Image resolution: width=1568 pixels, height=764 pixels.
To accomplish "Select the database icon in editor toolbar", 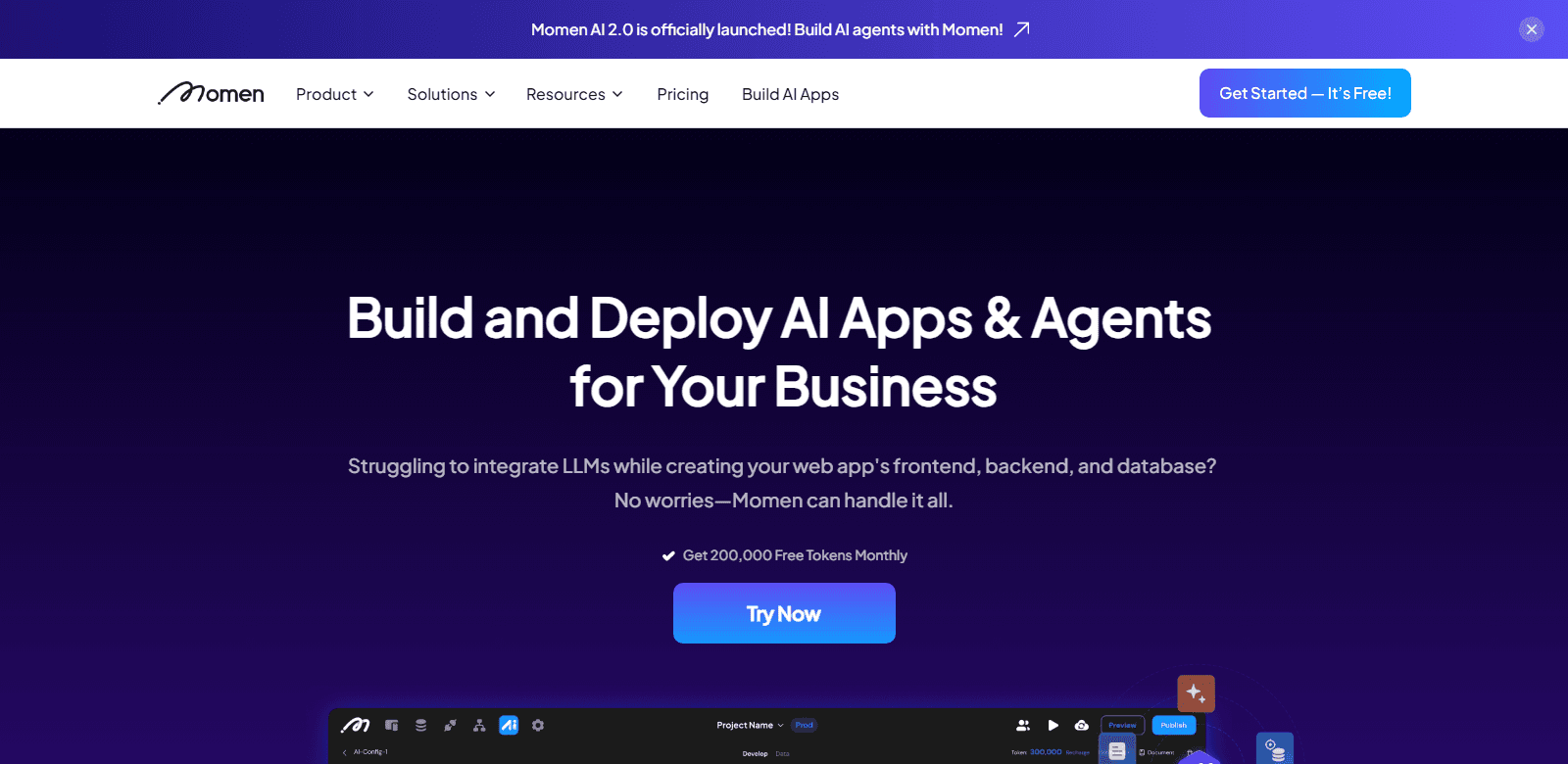I will click(420, 726).
